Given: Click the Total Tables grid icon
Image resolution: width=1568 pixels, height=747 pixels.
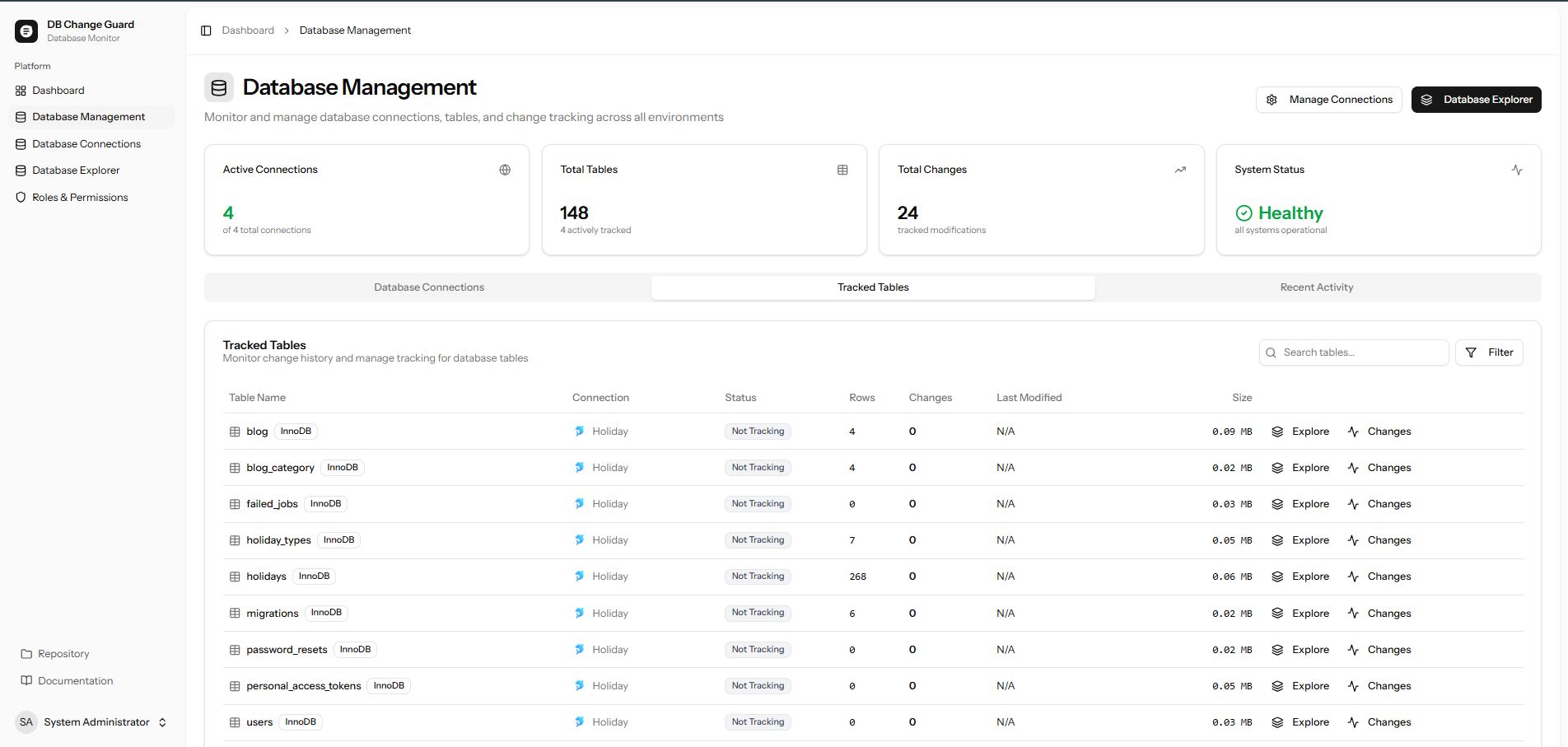Looking at the screenshot, I should click(x=842, y=170).
